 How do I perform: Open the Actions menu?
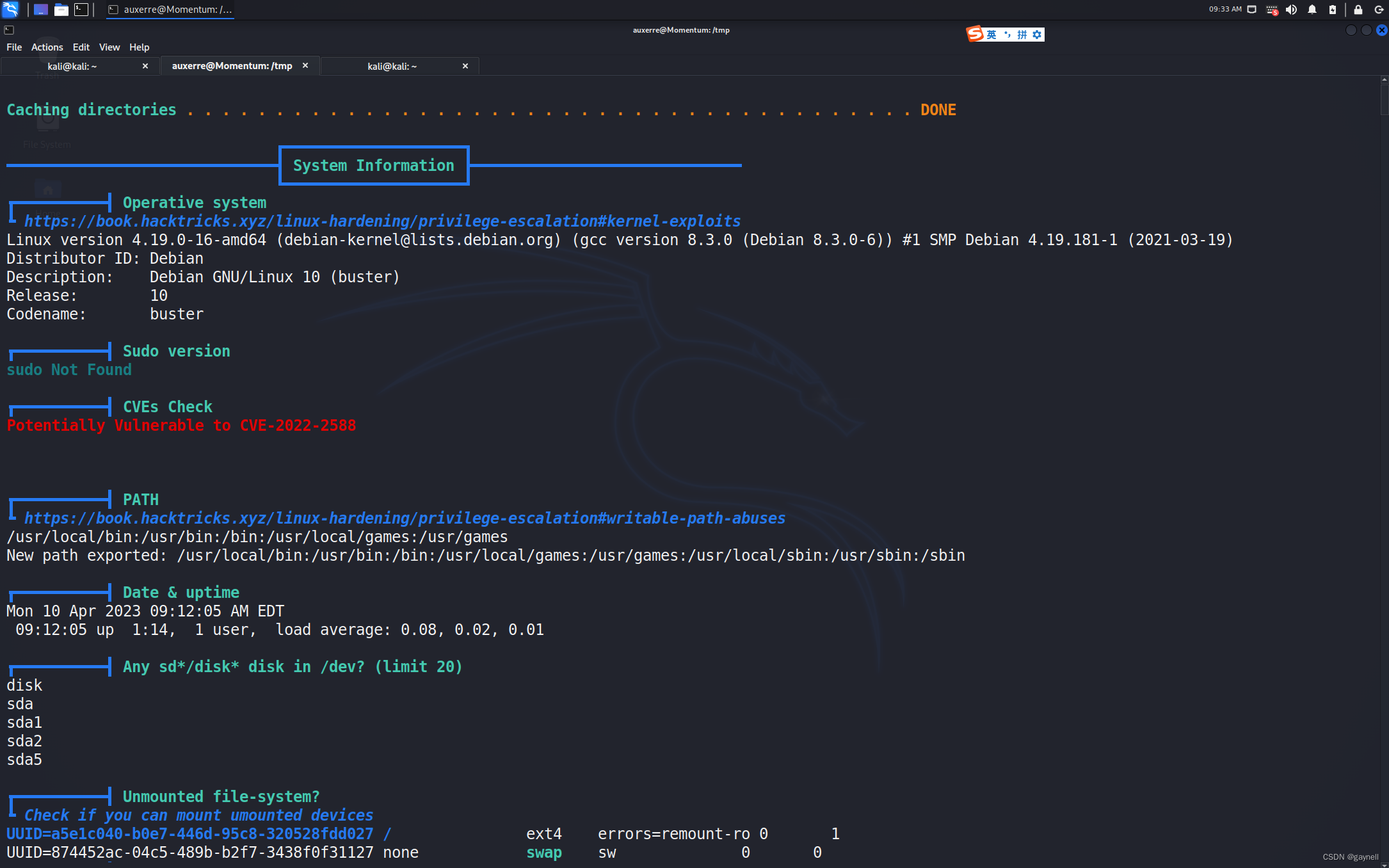(x=47, y=47)
